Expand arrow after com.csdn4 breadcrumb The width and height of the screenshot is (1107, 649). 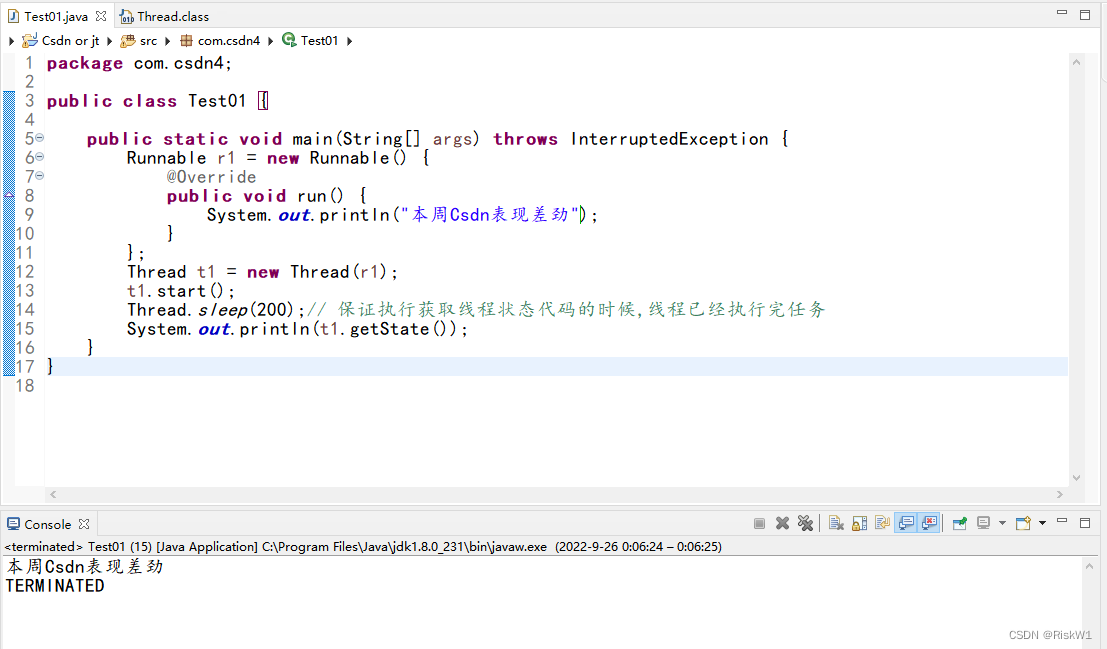pos(270,41)
